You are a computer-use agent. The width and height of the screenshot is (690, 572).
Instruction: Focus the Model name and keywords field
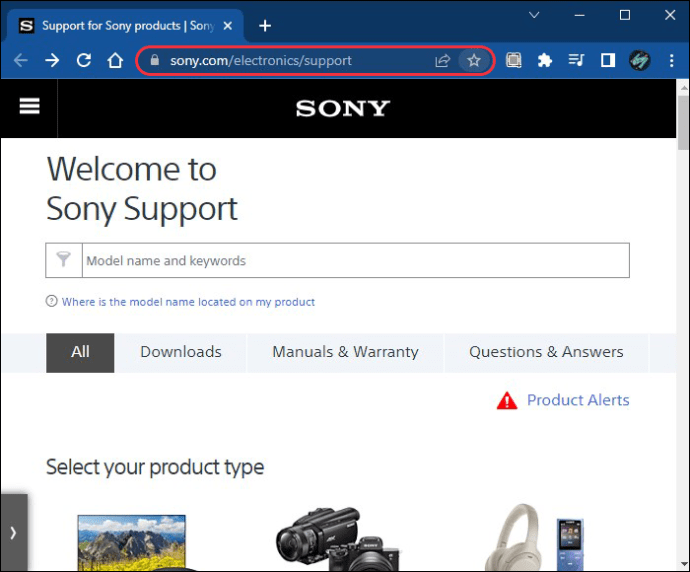pos(356,260)
